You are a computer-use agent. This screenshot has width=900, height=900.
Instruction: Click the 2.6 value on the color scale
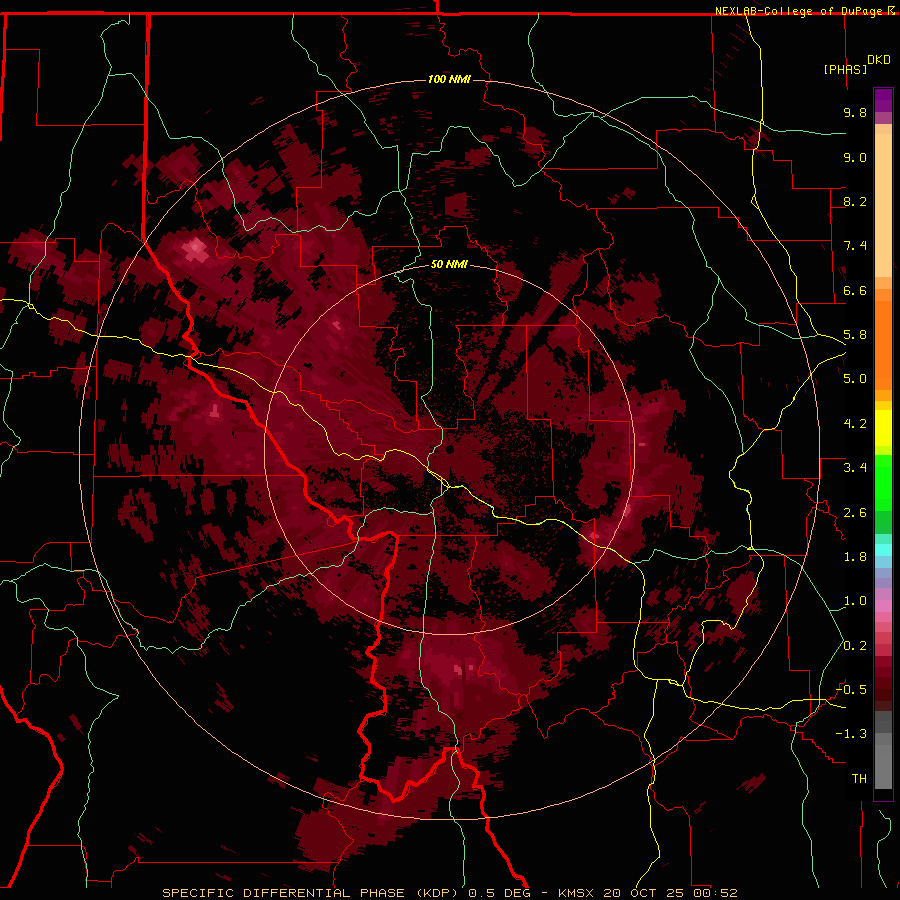pyautogui.click(x=855, y=513)
